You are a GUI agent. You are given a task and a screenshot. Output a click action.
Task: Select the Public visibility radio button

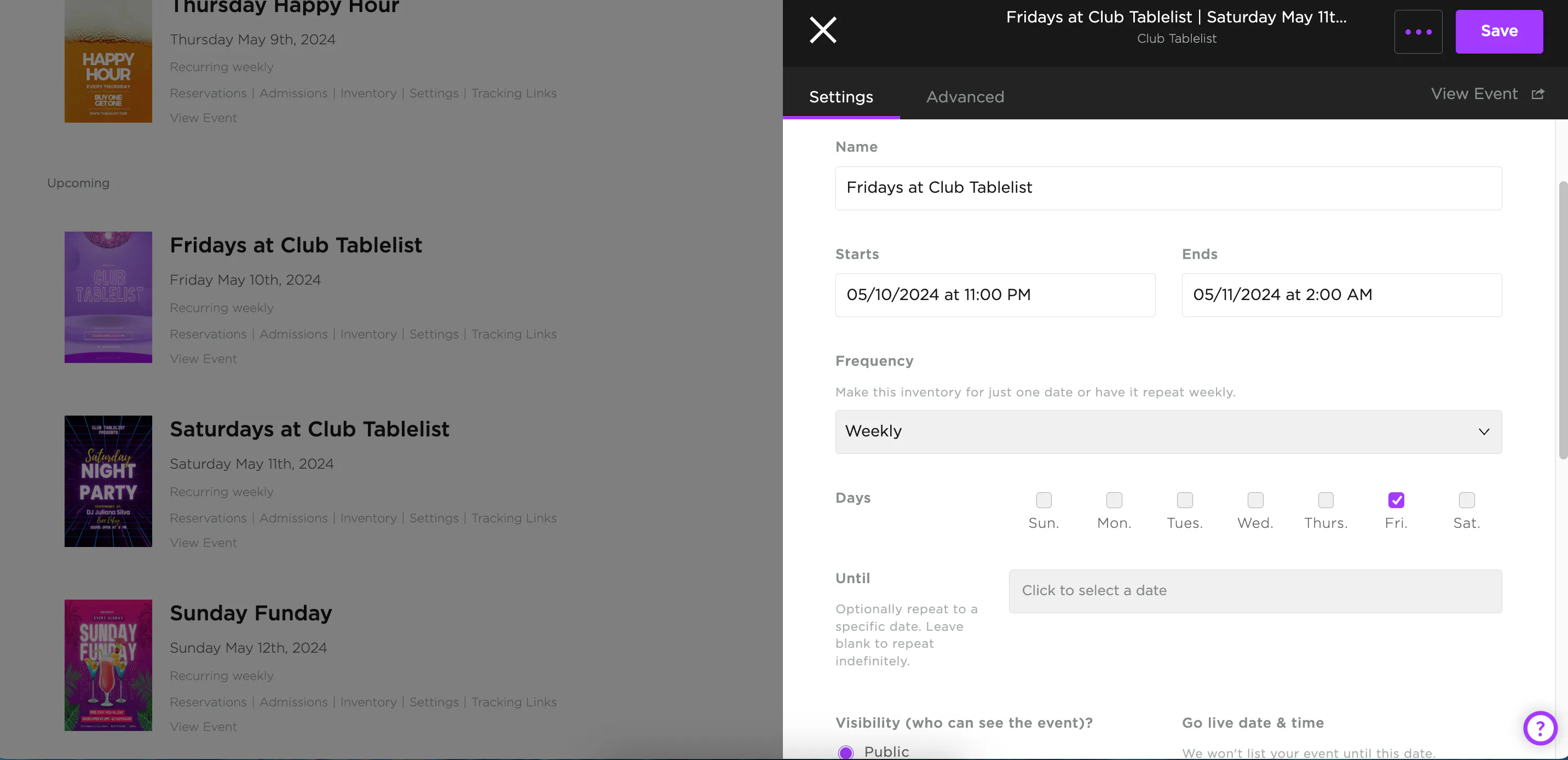pos(845,752)
